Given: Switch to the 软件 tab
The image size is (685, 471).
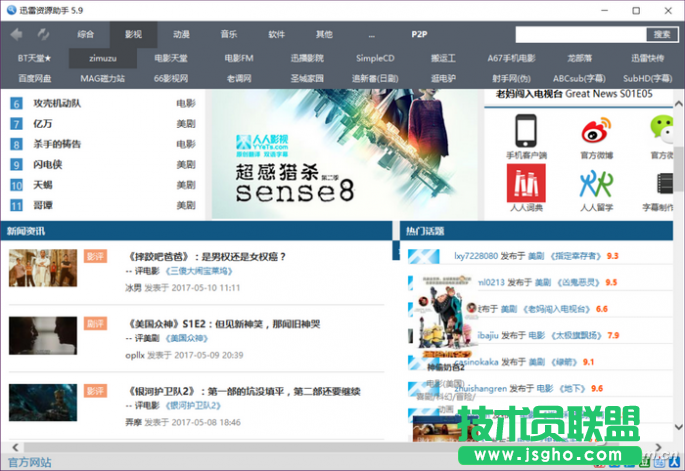Looking at the screenshot, I should pos(277,34).
